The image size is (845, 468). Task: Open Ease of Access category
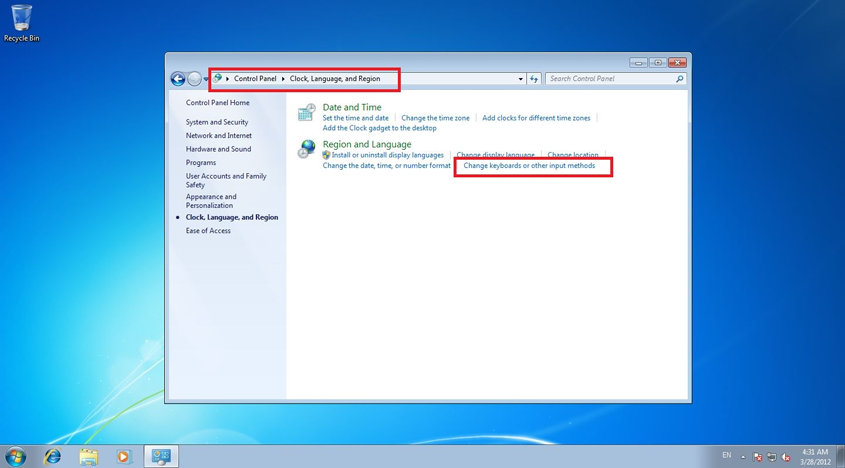coord(208,231)
